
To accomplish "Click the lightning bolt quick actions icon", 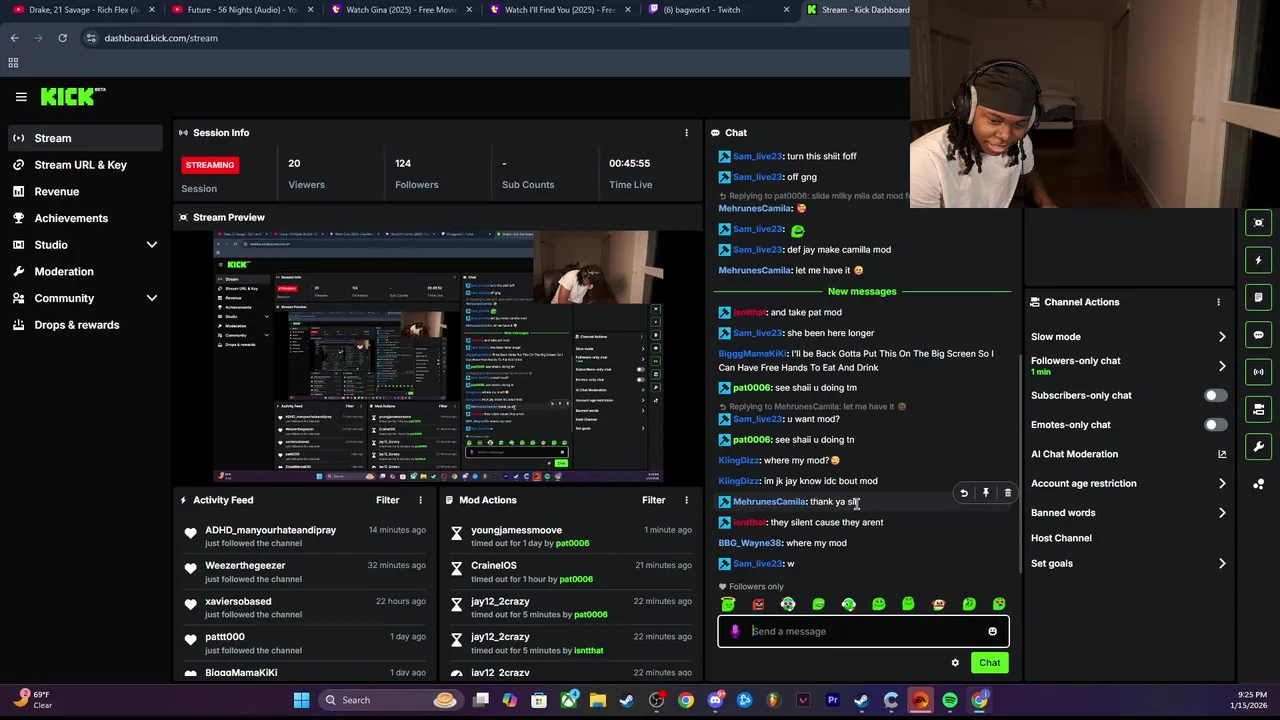I will [1259, 260].
